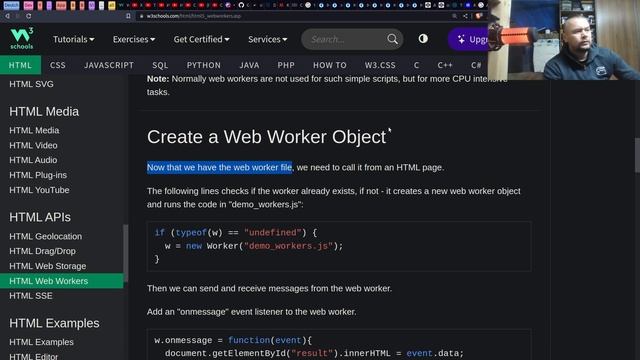The image size is (640, 360).
Task: Open the HTML Media sidebar link
Action: click(34, 130)
